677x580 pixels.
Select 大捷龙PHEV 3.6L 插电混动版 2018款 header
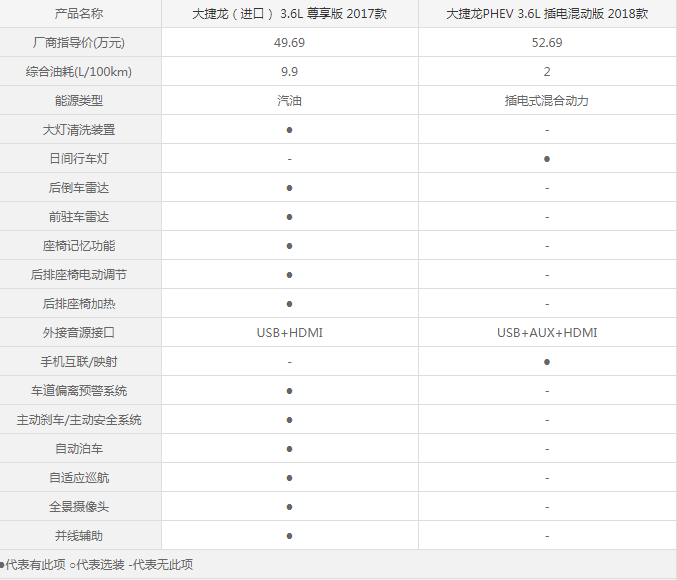[547, 14]
